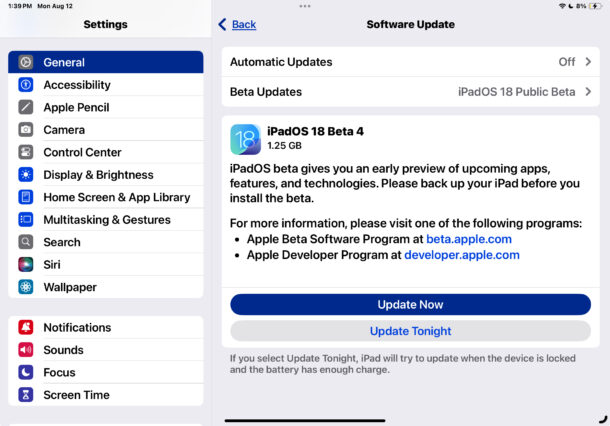The height and width of the screenshot is (426, 610).
Task: Tap the Wi-Fi status icon
Action: pyautogui.click(x=562, y=6)
